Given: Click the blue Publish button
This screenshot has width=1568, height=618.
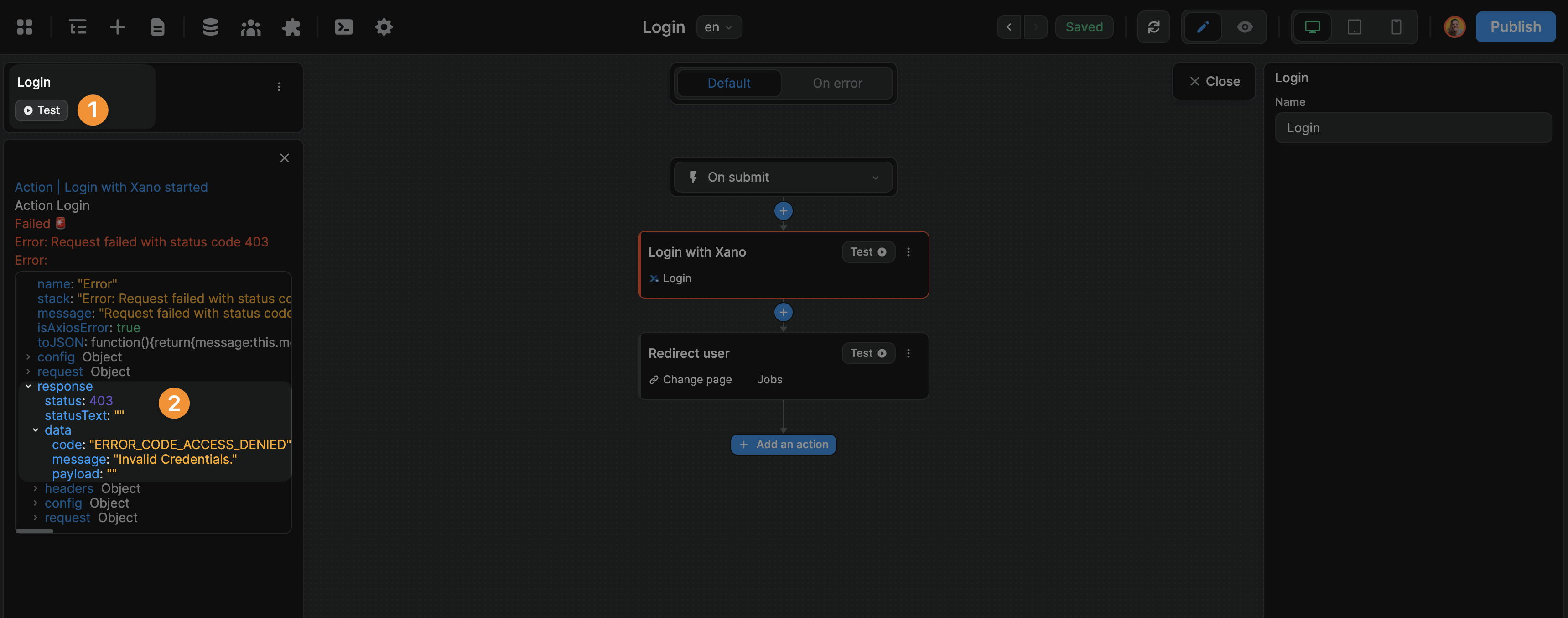Looking at the screenshot, I should pos(1515,27).
